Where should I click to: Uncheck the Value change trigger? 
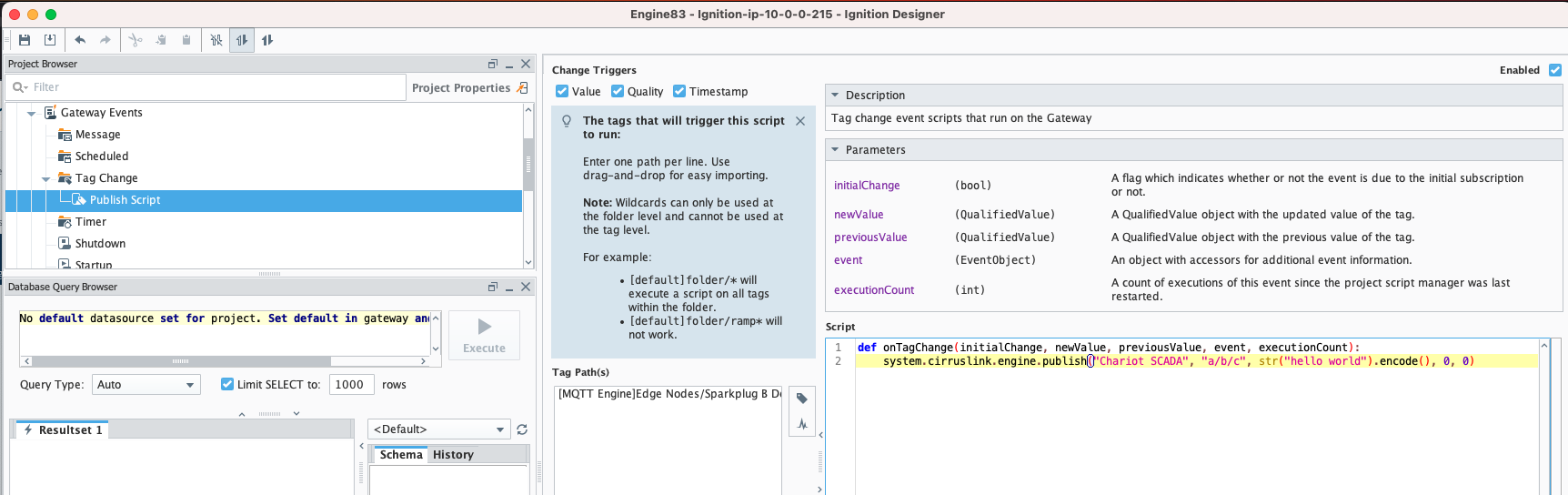(x=562, y=92)
